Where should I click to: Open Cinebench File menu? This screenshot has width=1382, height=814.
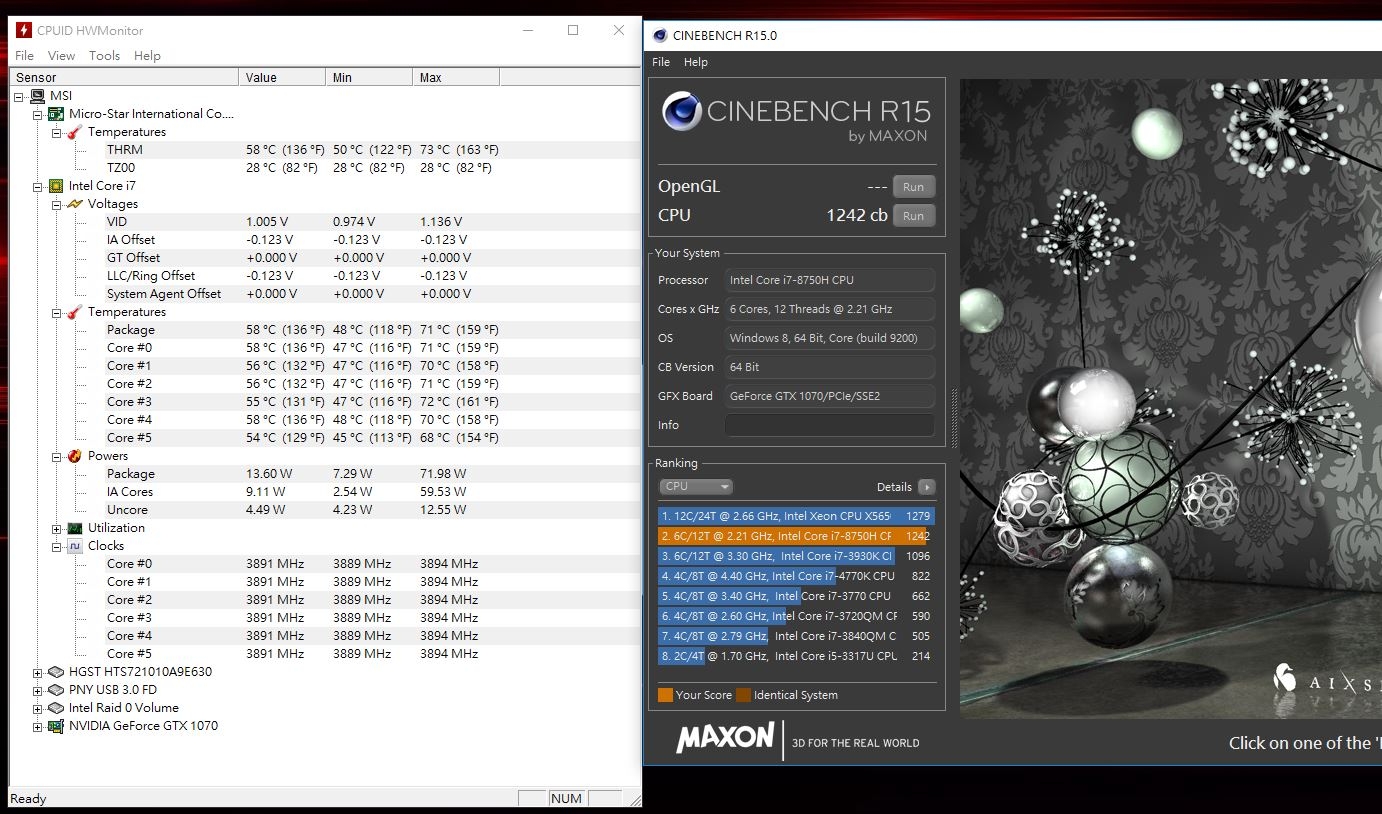tap(661, 62)
